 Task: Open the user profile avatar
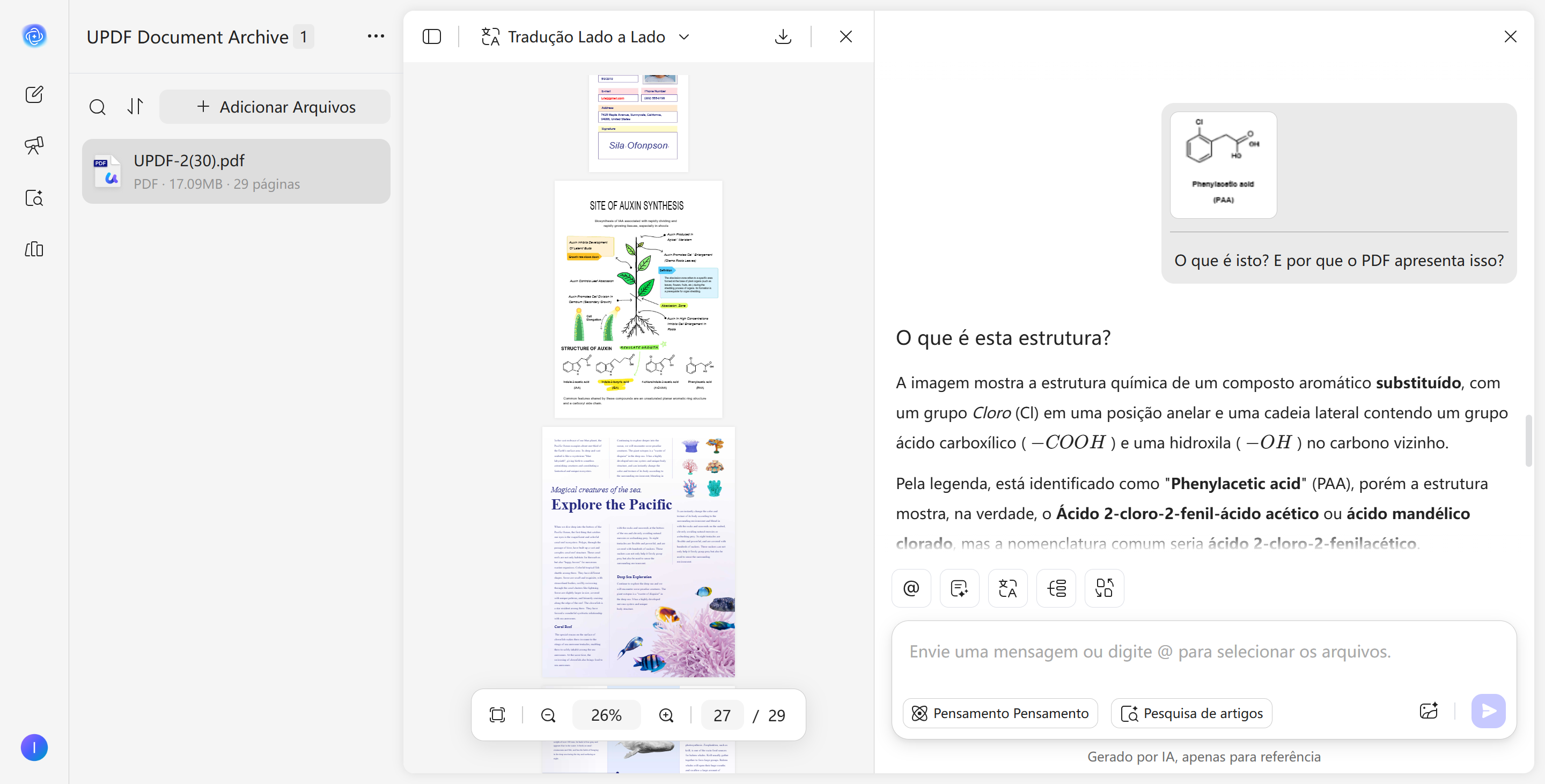coord(34,748)
